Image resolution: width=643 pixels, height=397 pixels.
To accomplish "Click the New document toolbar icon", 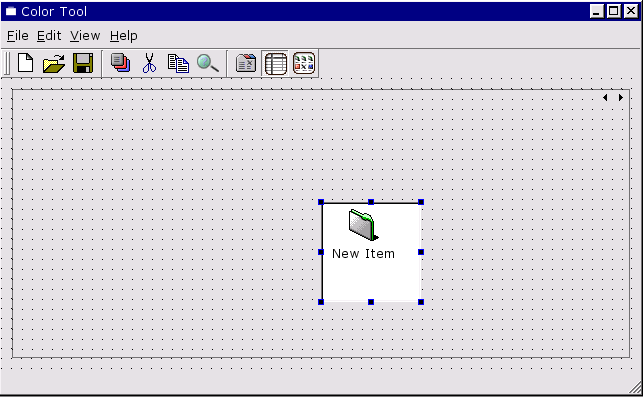I will (25, 63).
